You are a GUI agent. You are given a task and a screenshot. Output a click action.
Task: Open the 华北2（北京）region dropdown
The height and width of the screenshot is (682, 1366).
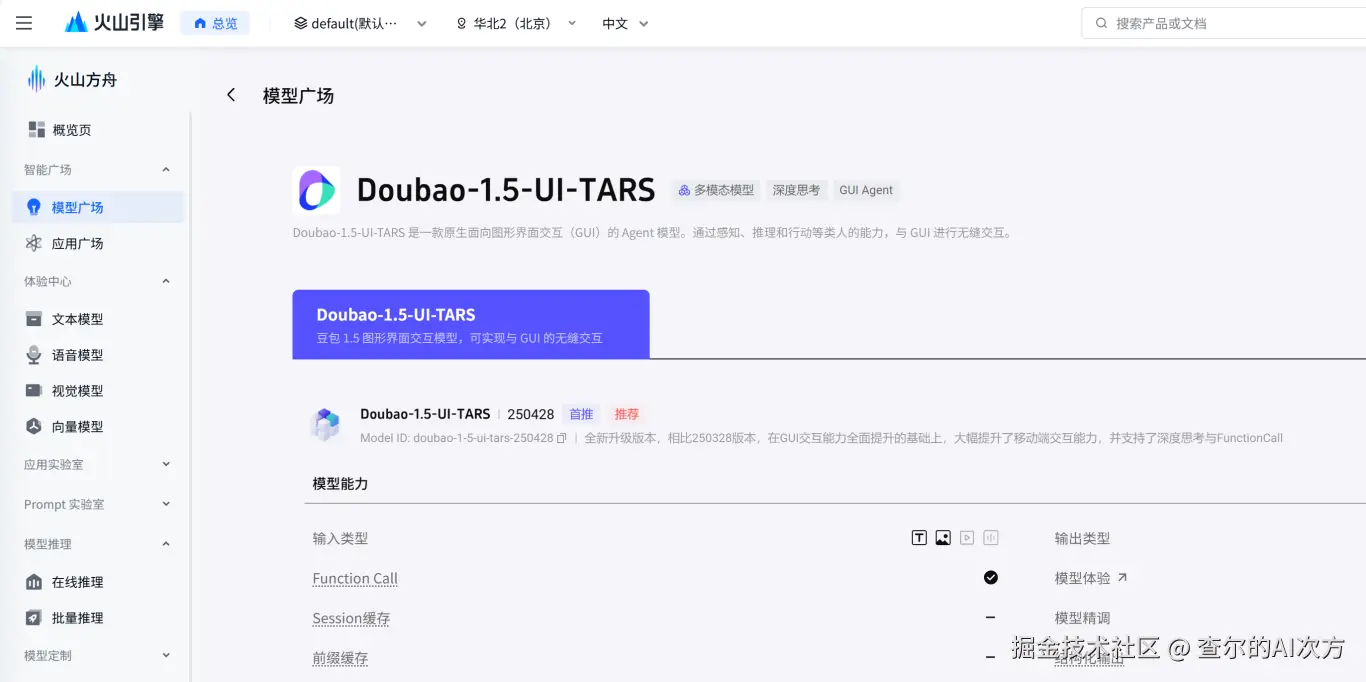click(x=516, y=23)
